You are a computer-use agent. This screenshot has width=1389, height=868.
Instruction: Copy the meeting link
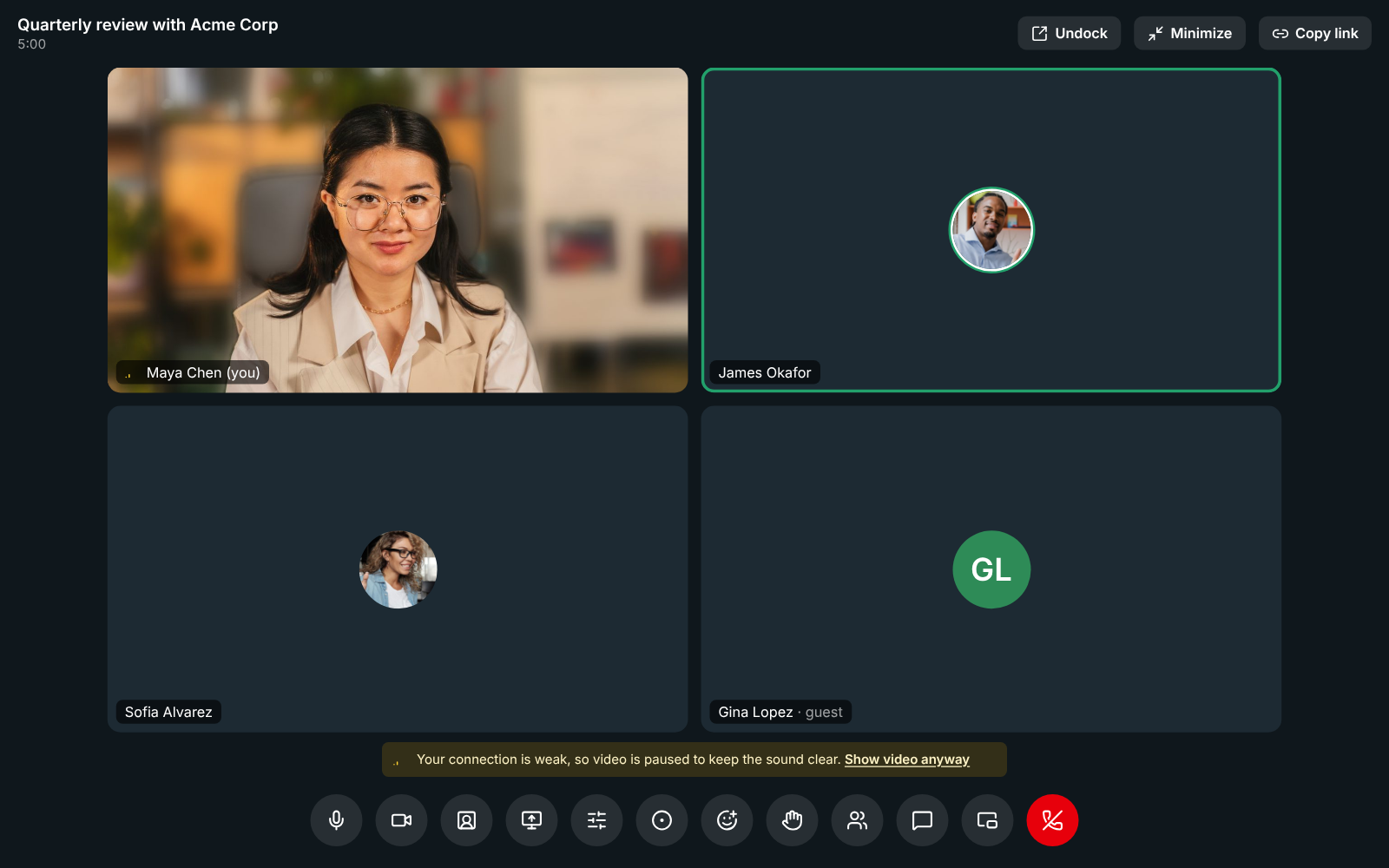tap(1315, 33)
